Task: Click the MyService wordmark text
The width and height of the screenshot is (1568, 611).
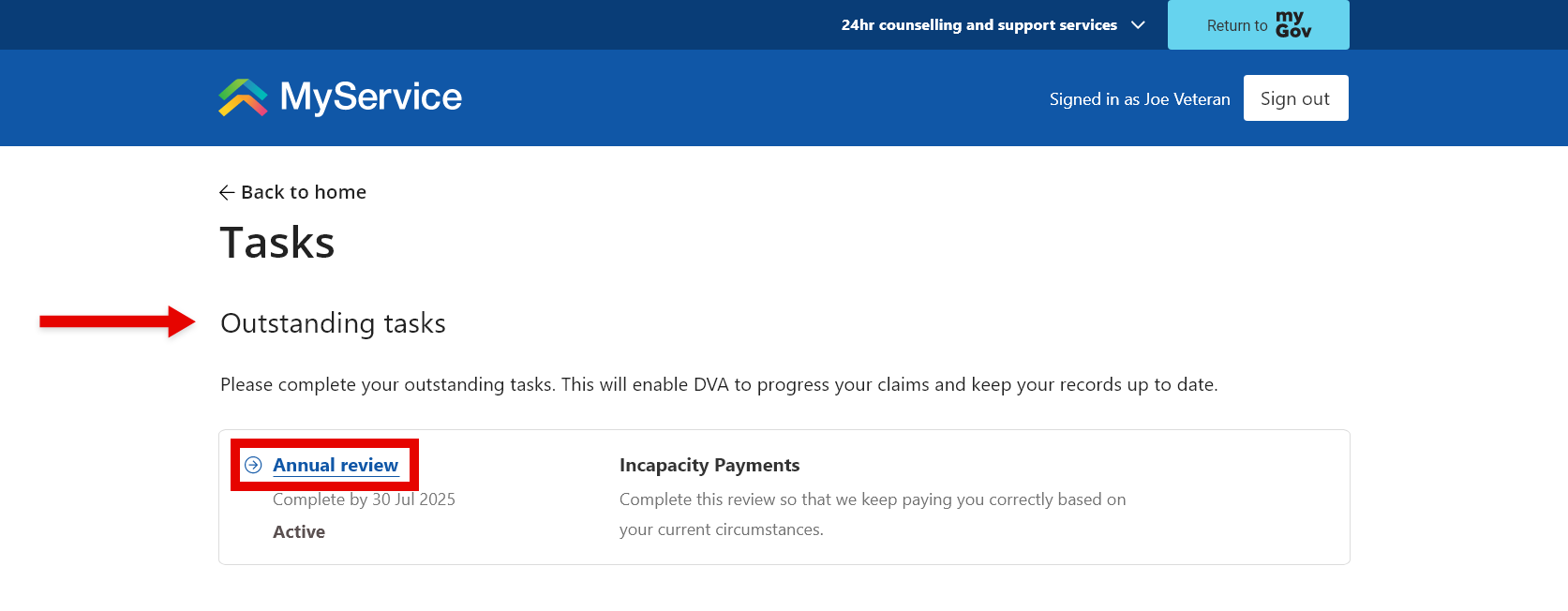Action: coord(371,97)
